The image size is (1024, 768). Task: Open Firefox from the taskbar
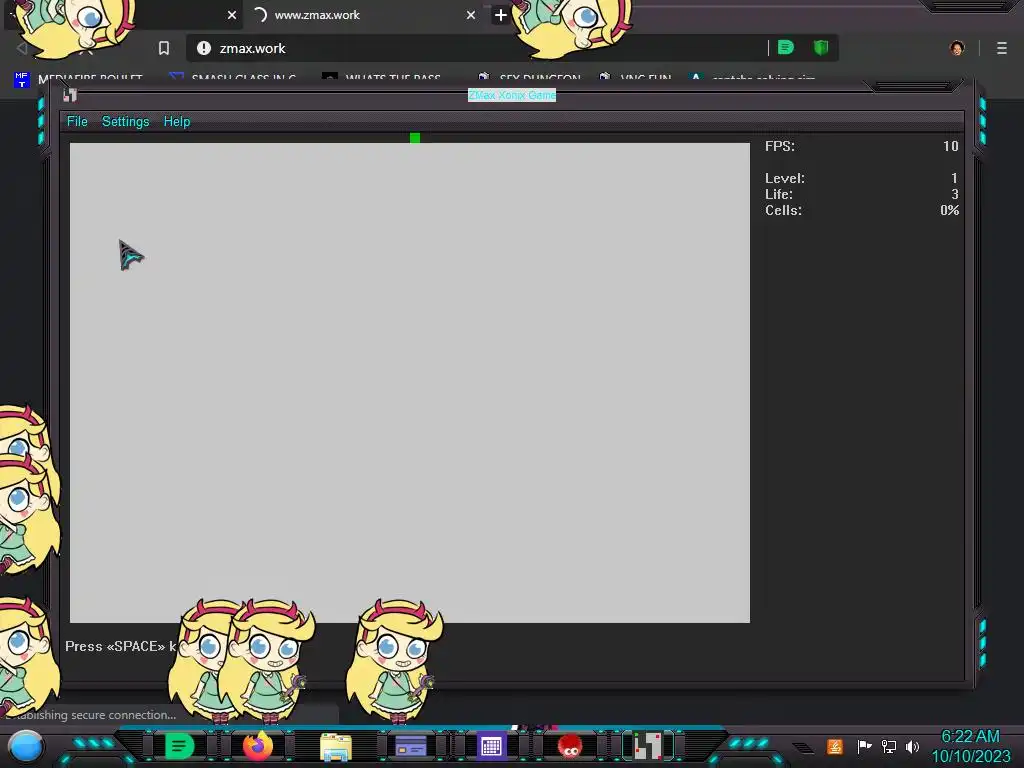258,746
